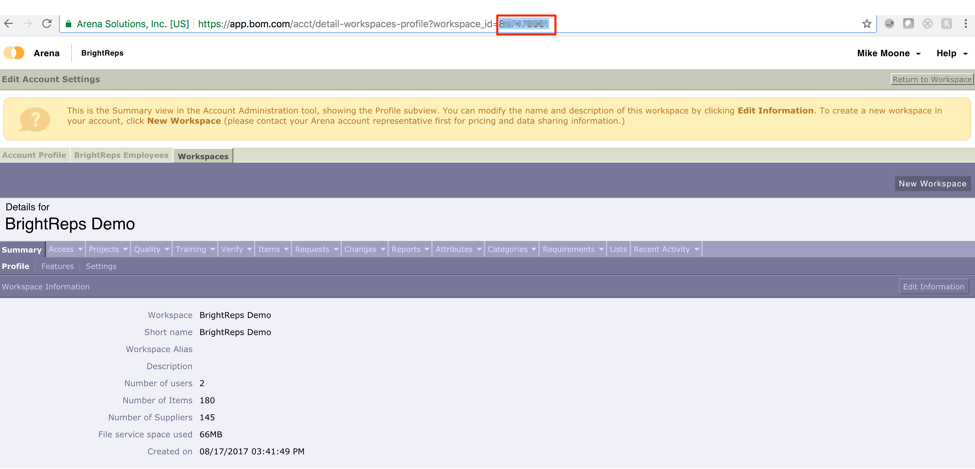Click Edit Account Settings title
The height and width of the screenshot is (469, 975).
[x=50, y=80]
